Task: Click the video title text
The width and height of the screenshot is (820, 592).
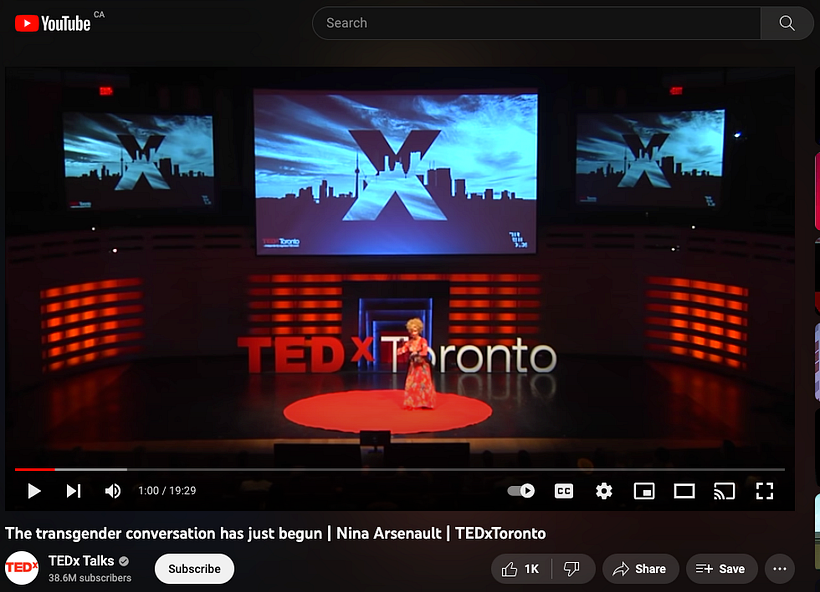Action: pos(275,533)
